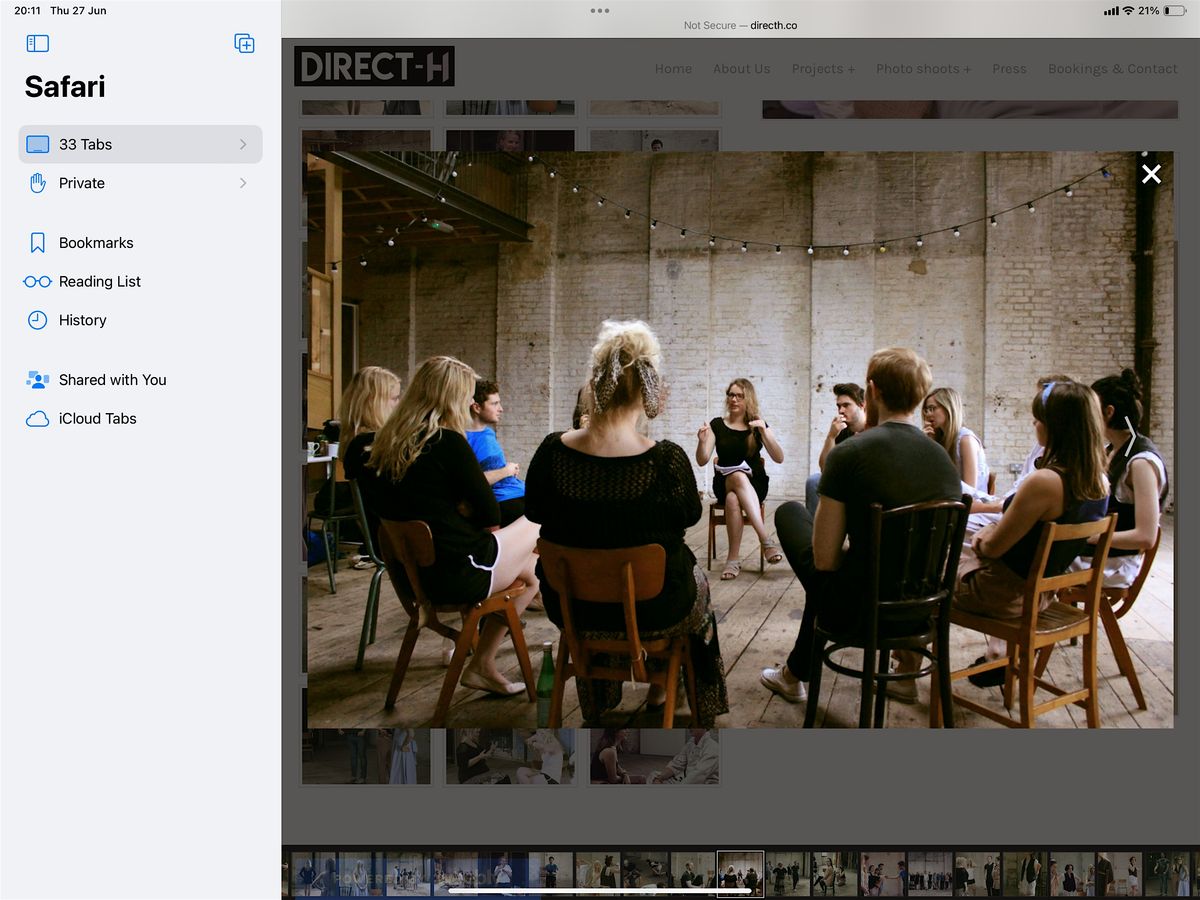Go to next photo using right arrow
The image size is (1200, 900).
1130,437
